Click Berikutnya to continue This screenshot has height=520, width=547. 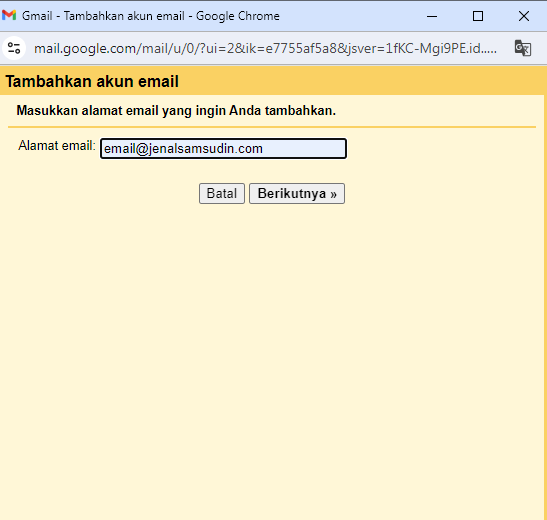click(x=297, y=194)
